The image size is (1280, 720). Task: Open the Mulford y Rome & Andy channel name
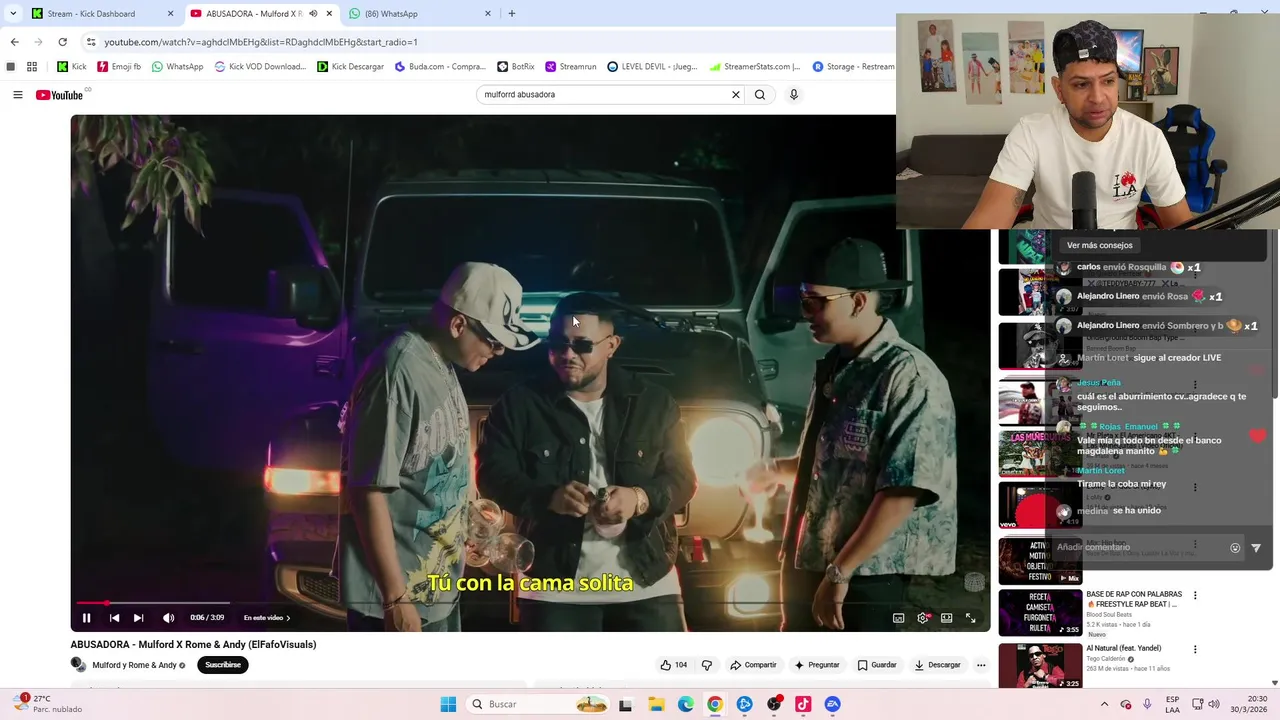click(134, 665)
